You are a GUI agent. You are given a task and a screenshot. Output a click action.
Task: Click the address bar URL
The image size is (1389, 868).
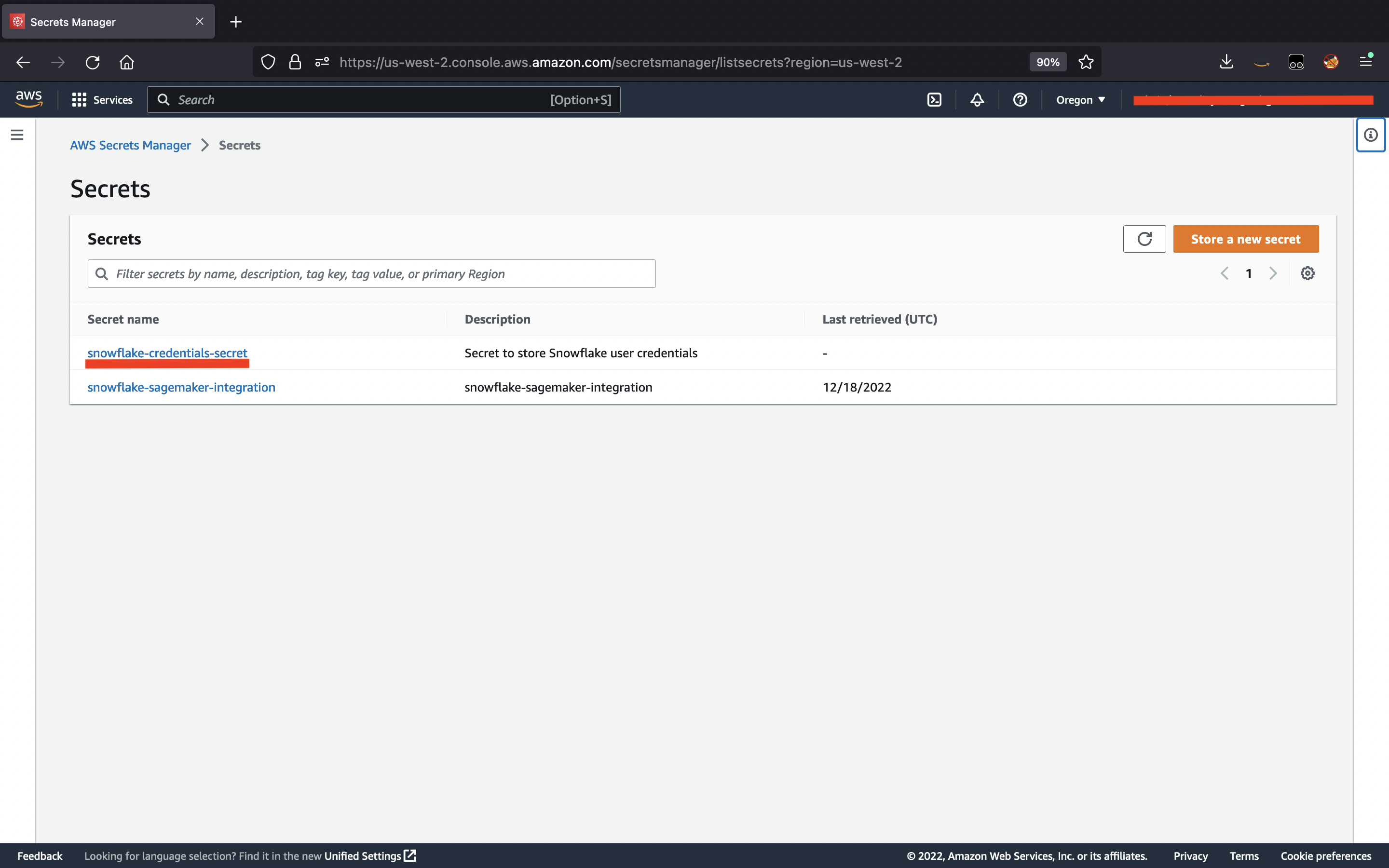(x=620, y=62)
